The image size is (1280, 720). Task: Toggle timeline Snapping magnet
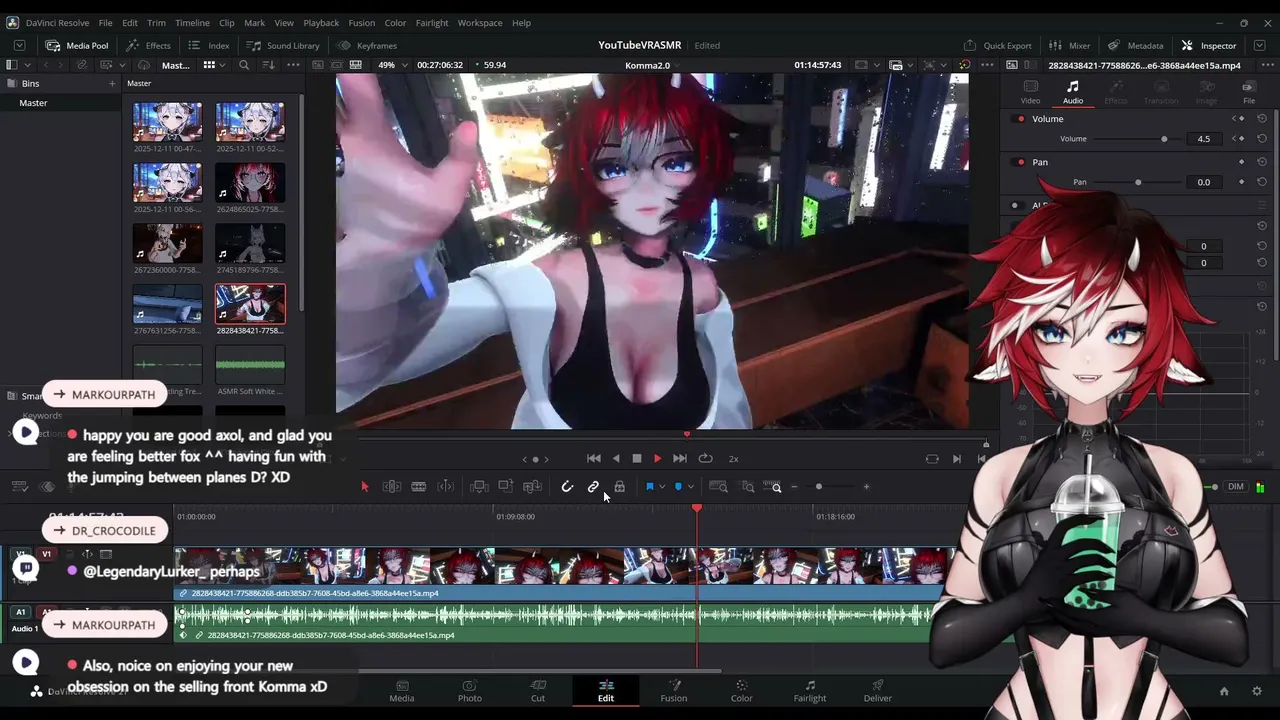point(567,487)
